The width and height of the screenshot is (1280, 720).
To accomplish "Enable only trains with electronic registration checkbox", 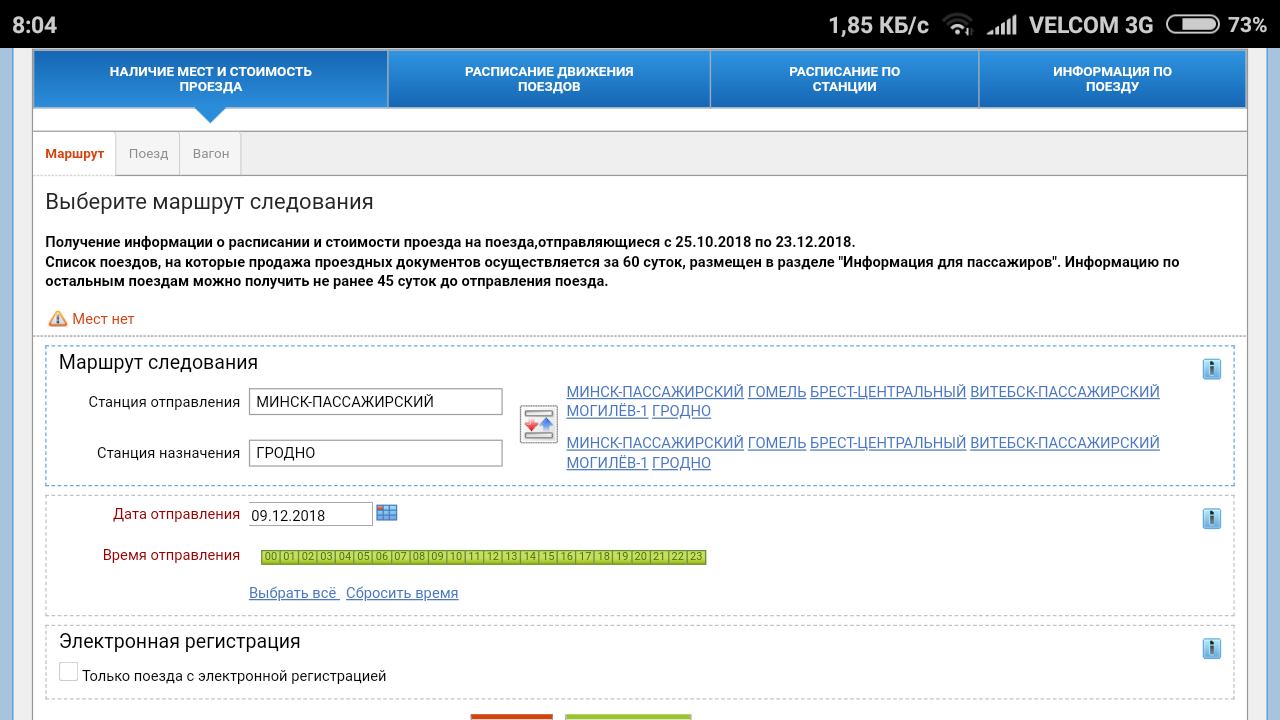I will [68, 672].
